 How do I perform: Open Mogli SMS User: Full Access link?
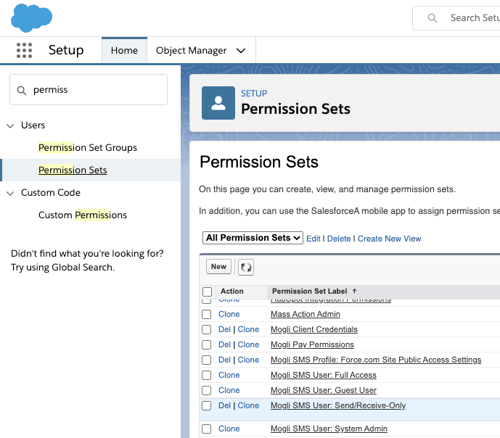pyautogui.click(x=323, y=375)
